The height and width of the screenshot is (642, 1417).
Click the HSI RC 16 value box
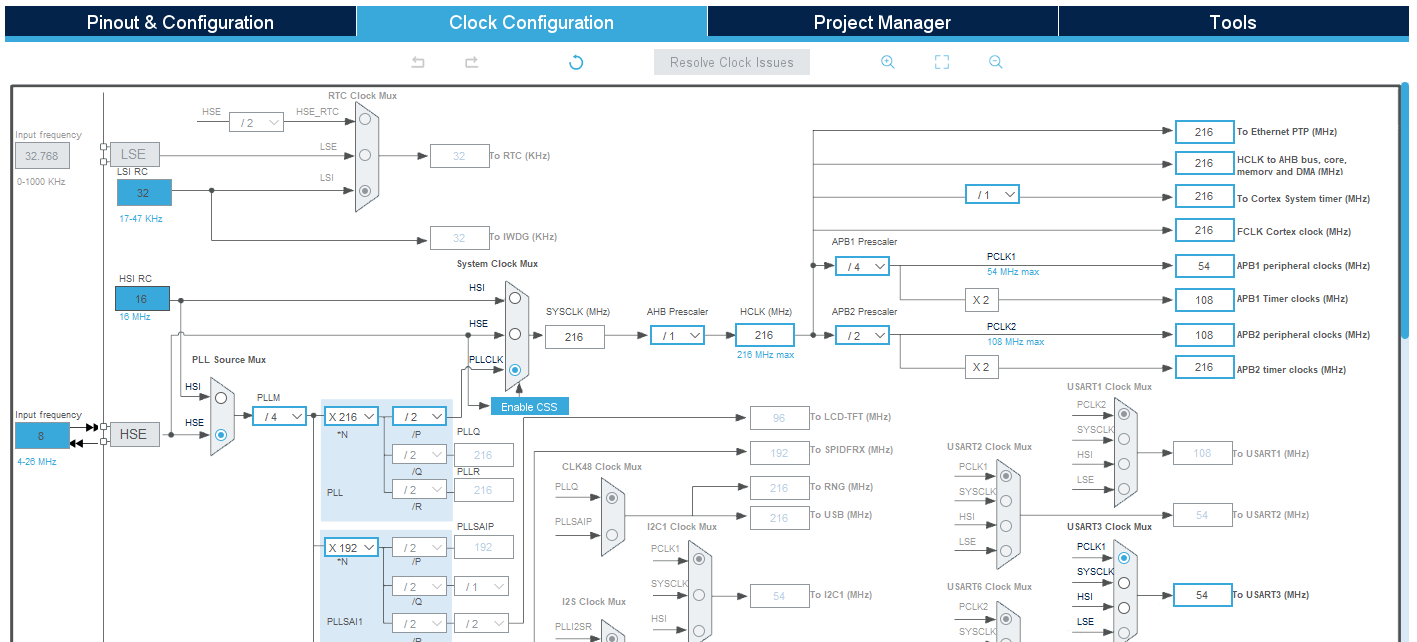(142, 298)
